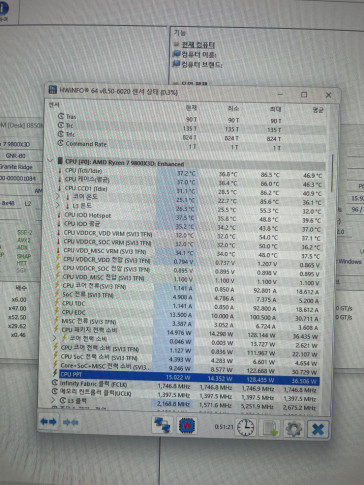Image resolution: width=364 pixels, height=485 pixels.
Task: Select the CPU VDDCR_VDD VRM (SVI3 TFN) row
Action: coord(189,235)
